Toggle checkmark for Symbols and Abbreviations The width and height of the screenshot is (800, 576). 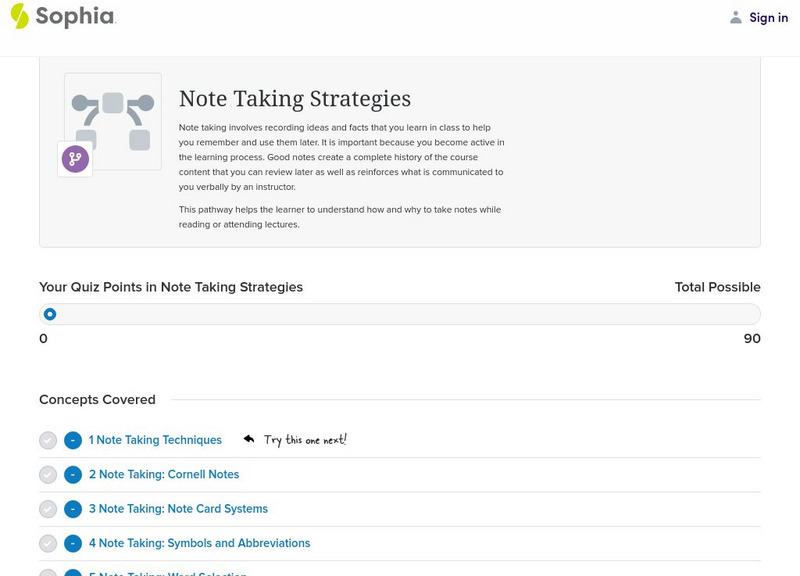(48, 544)
